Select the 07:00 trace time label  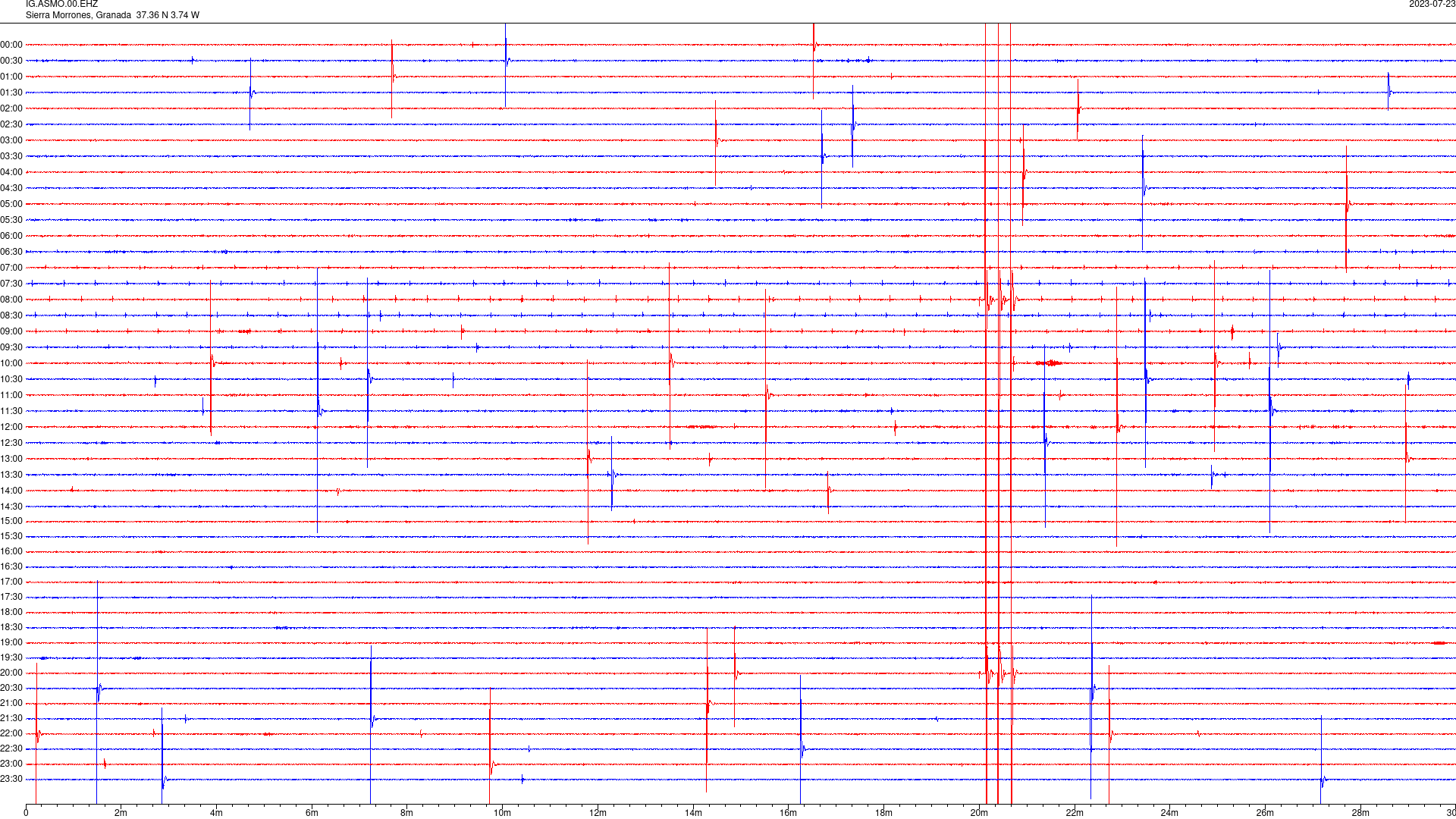pos(11,268)
